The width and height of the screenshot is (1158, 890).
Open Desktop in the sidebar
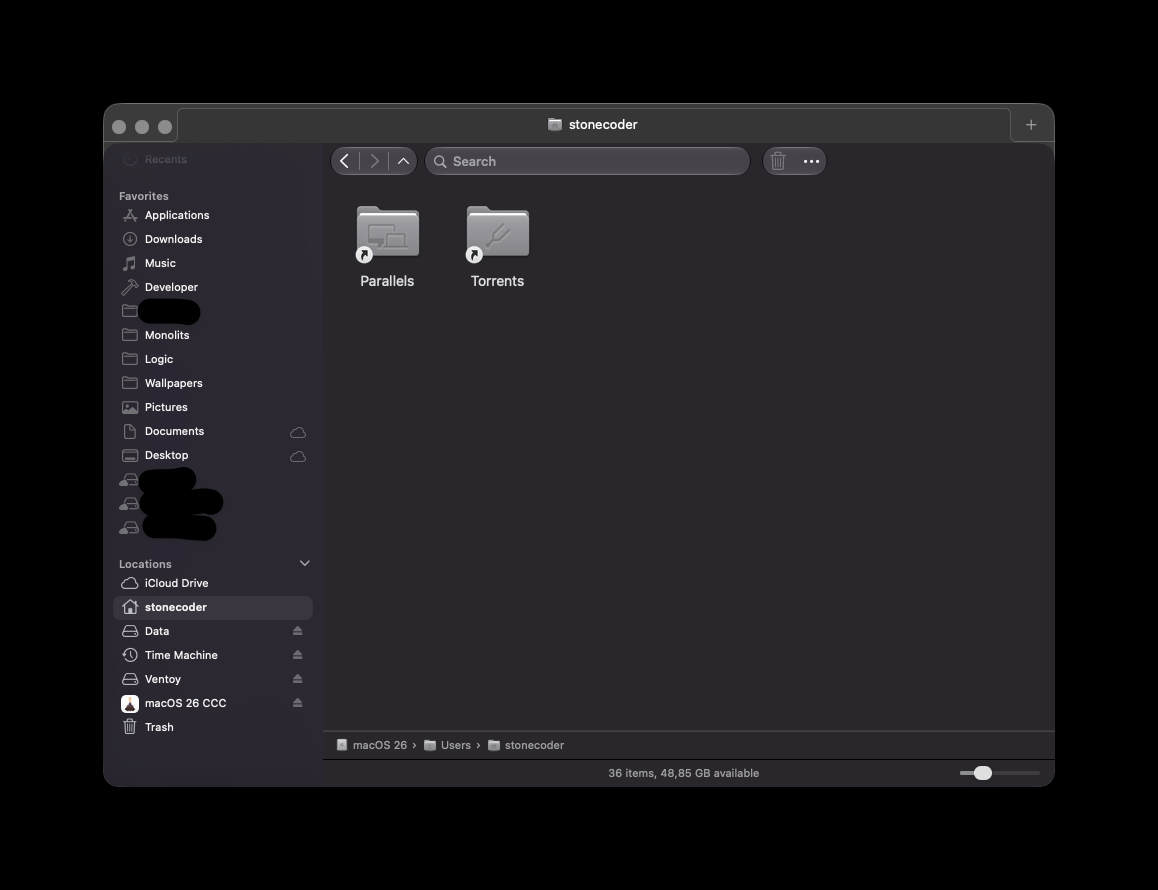tap(213, 455)
